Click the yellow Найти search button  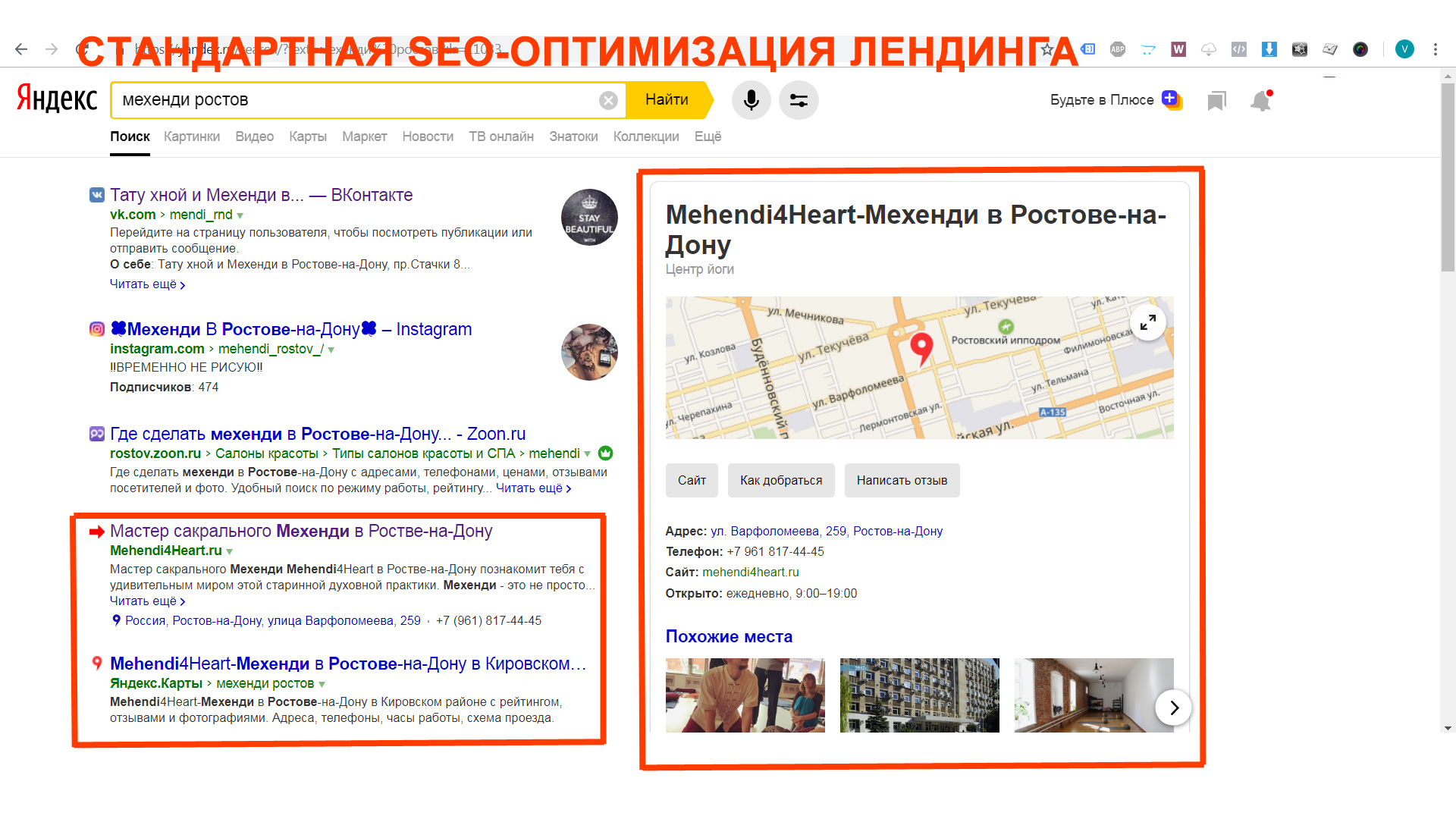pos(669,100)
